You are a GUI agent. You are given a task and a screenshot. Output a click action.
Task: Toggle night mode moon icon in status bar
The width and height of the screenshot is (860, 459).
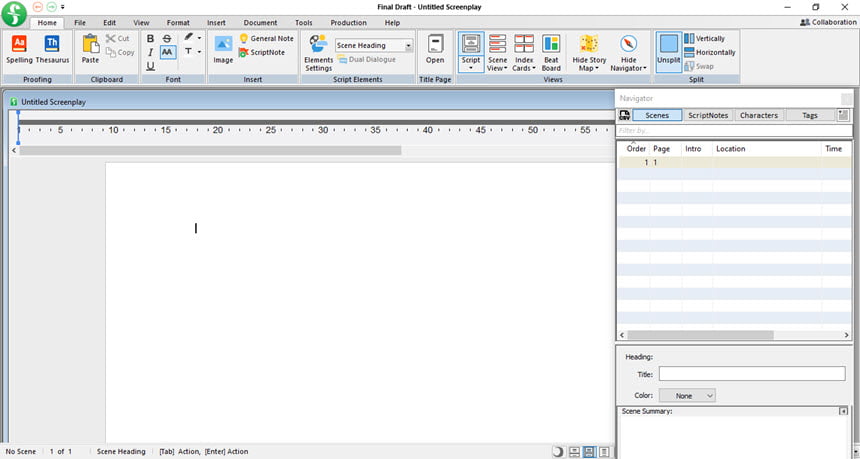558,452
